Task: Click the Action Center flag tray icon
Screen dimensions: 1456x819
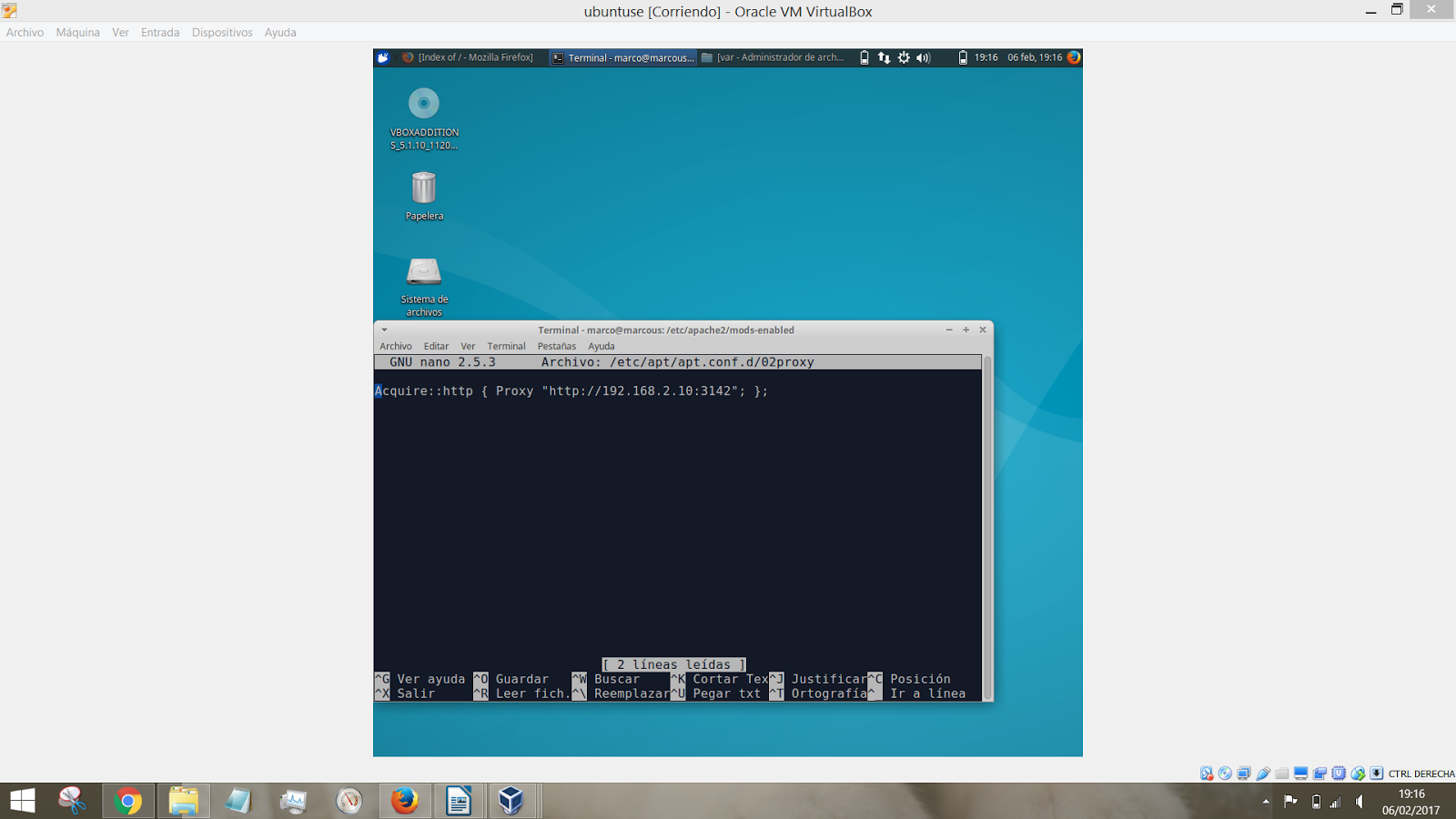Action: 1290,802
